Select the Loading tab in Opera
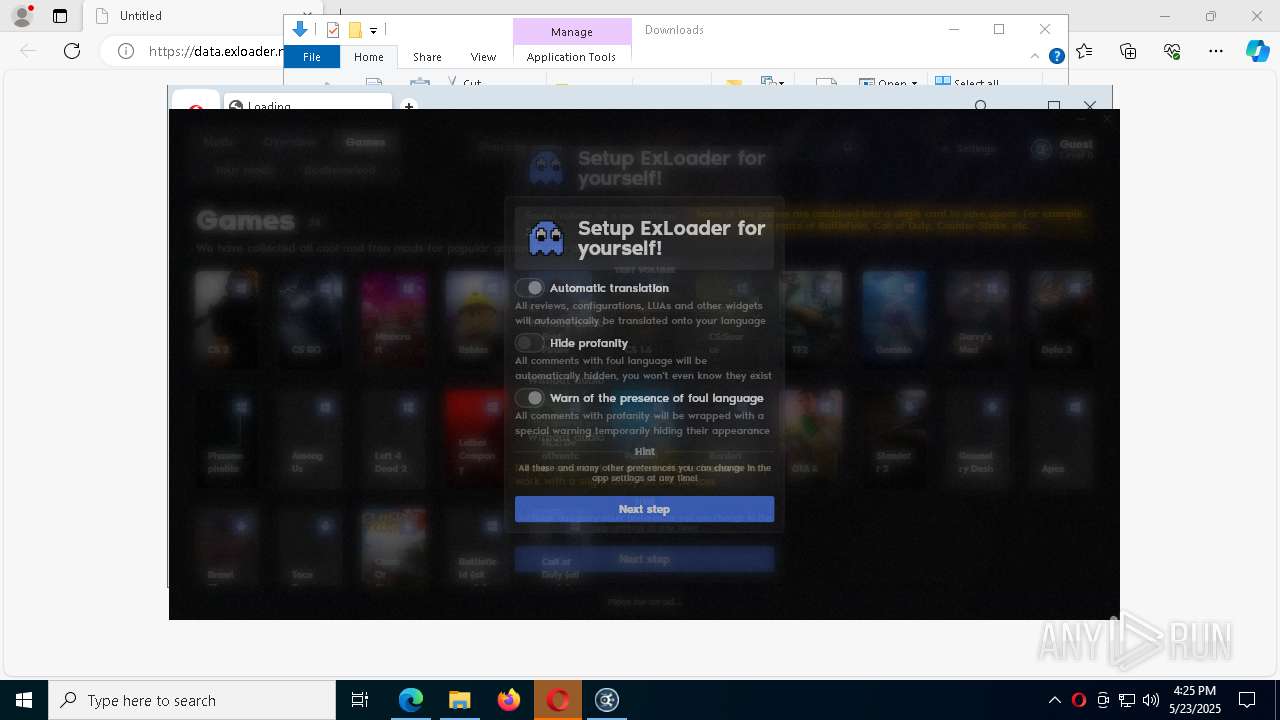Screen dimensions: 1280x720 (x=308, y=105)
